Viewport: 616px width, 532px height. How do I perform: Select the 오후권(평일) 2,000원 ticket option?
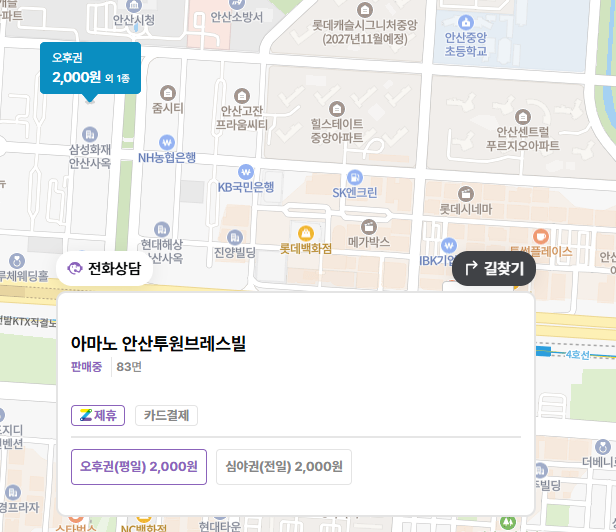pyautogui.click(x=139, y=467)
